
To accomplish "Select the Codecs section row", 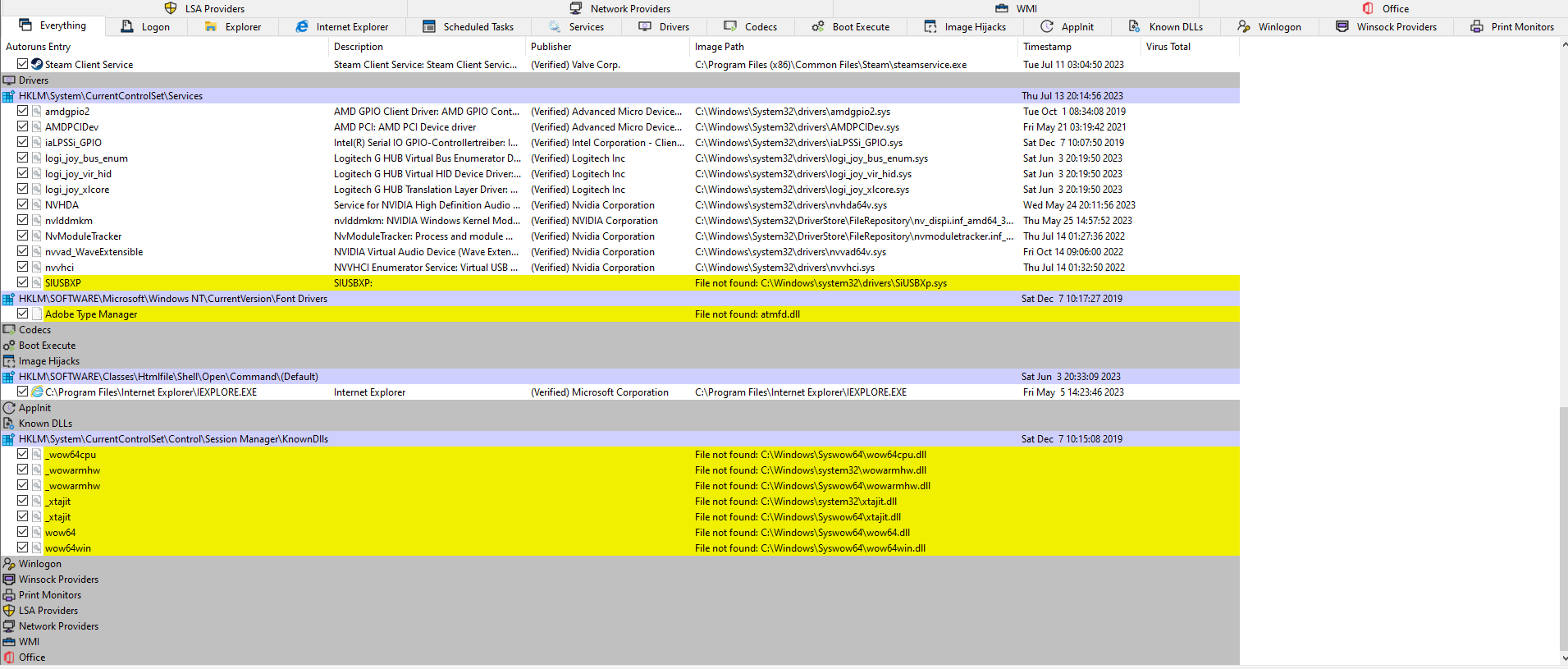I will 619,330.
